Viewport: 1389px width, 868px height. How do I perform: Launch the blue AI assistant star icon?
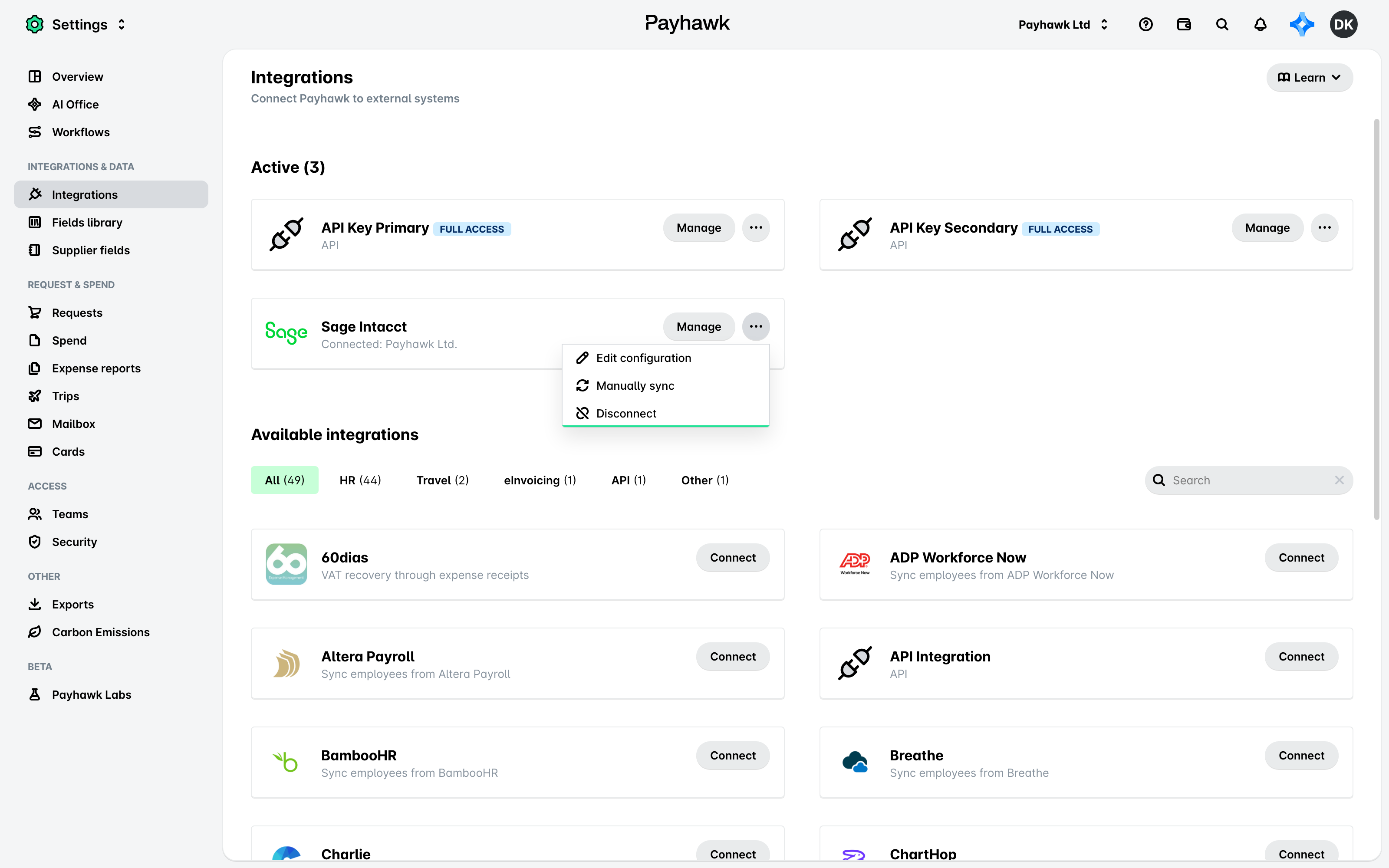coord(1302,25)
